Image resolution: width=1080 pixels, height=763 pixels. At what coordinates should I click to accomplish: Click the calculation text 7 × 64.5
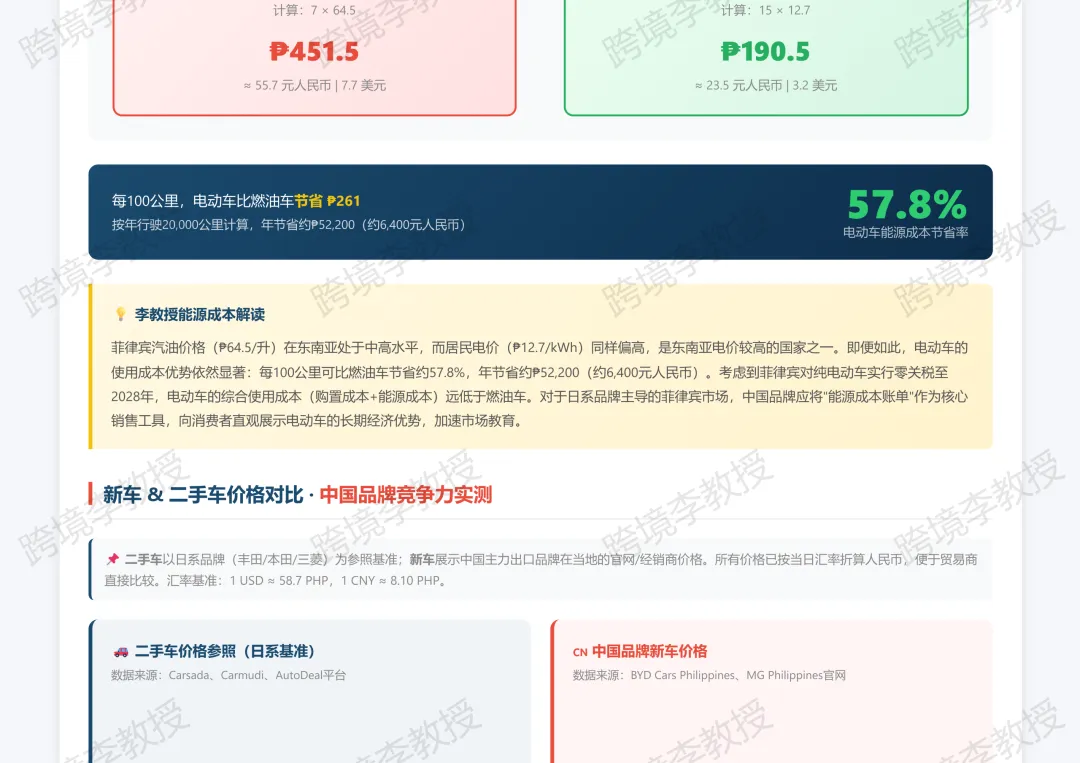click(x=314, y=10)
